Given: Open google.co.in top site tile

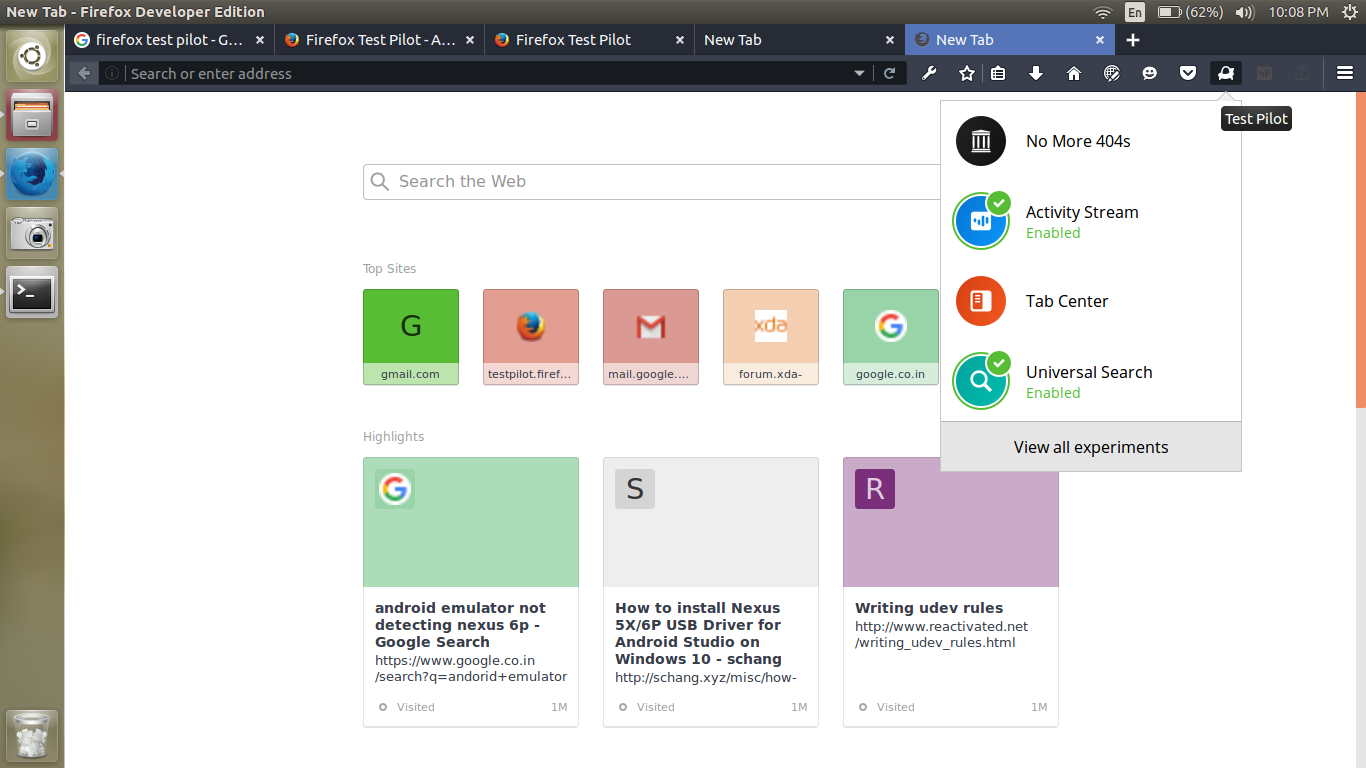Looking at the screenshot, I should point(891,337).
